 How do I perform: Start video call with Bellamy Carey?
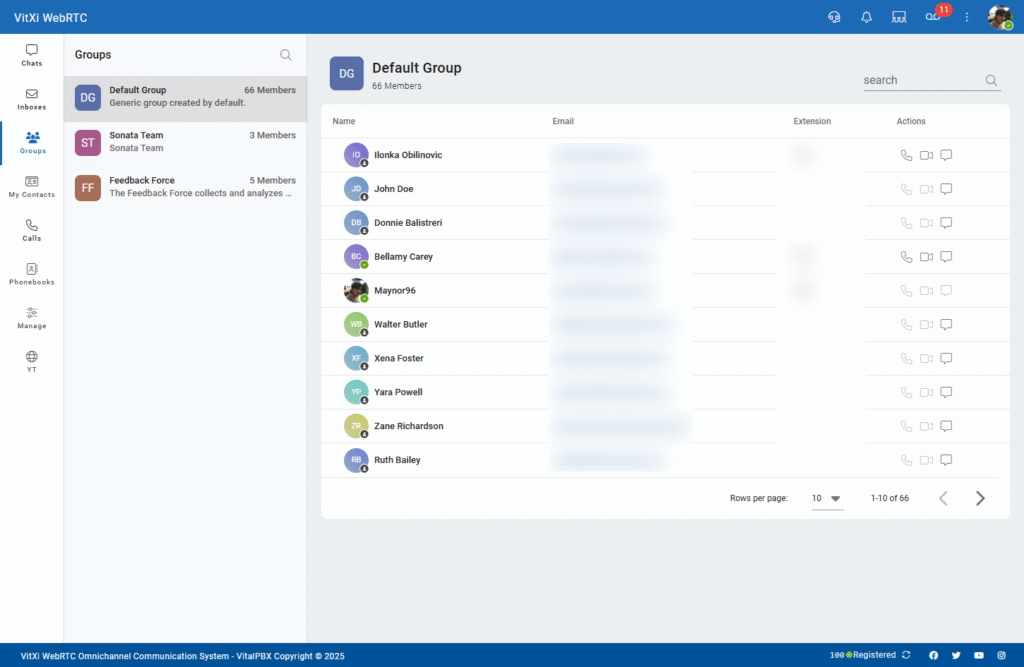click(926, 257)
